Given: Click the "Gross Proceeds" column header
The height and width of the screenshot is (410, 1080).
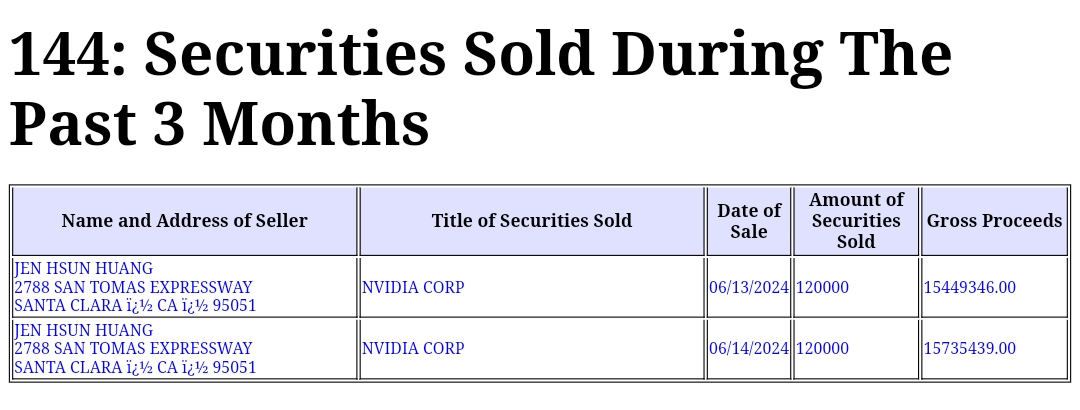Looking at the screenshot, I should tap(994, 221).
